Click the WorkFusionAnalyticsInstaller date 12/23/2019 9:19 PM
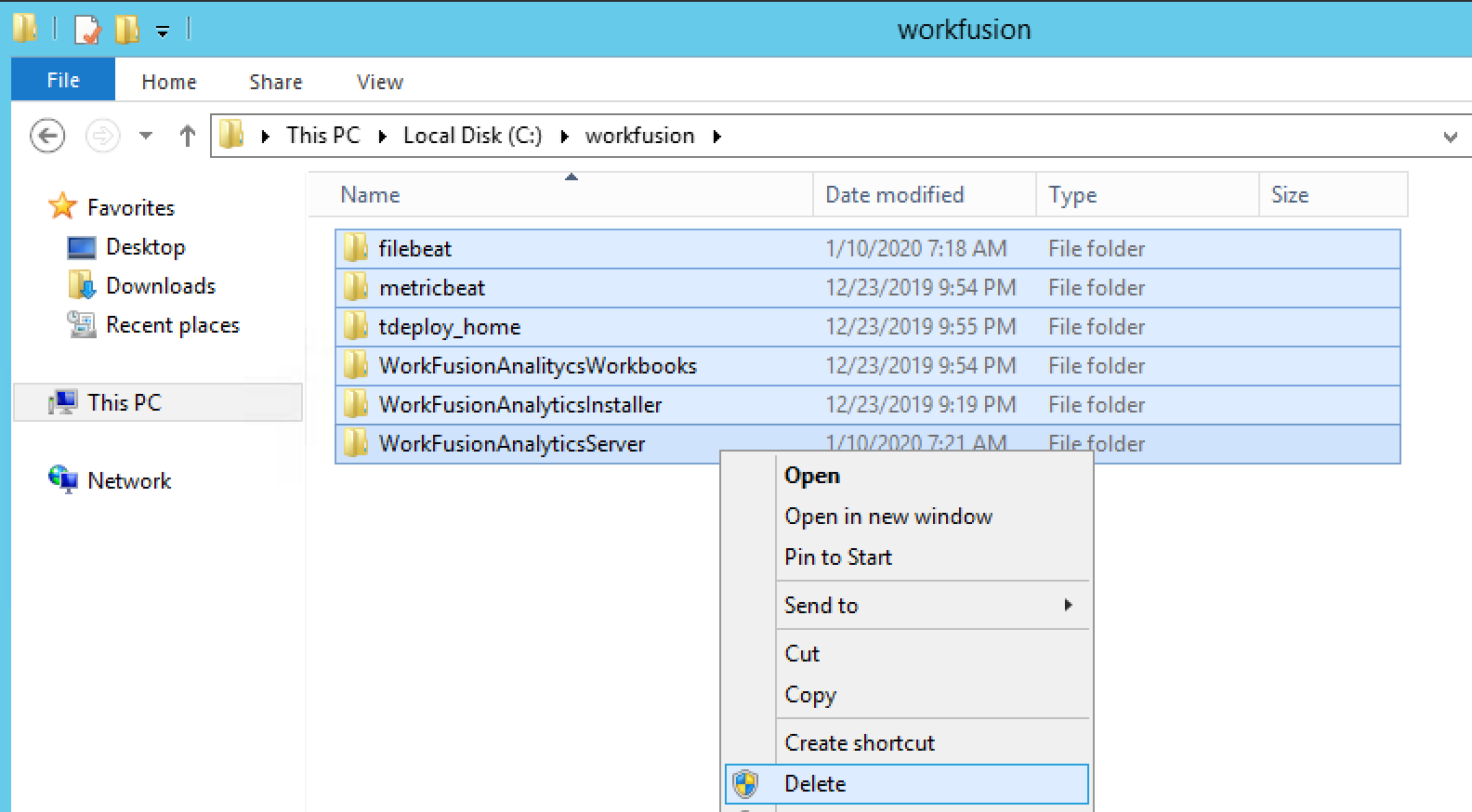The width and height of the screenshot is (1472, 812). (921, 404)
